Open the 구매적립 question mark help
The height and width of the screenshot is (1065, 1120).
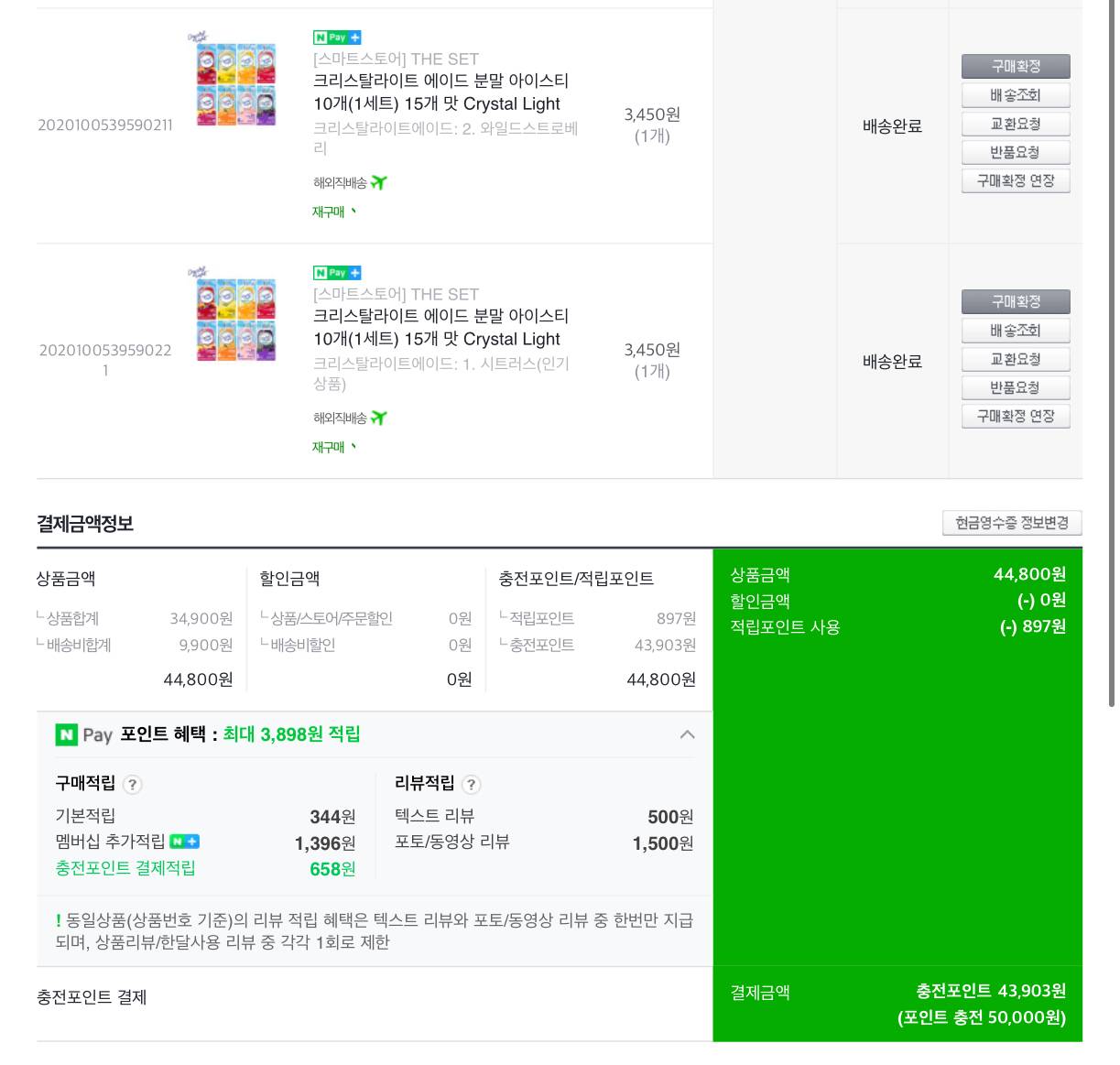[132, 785]
